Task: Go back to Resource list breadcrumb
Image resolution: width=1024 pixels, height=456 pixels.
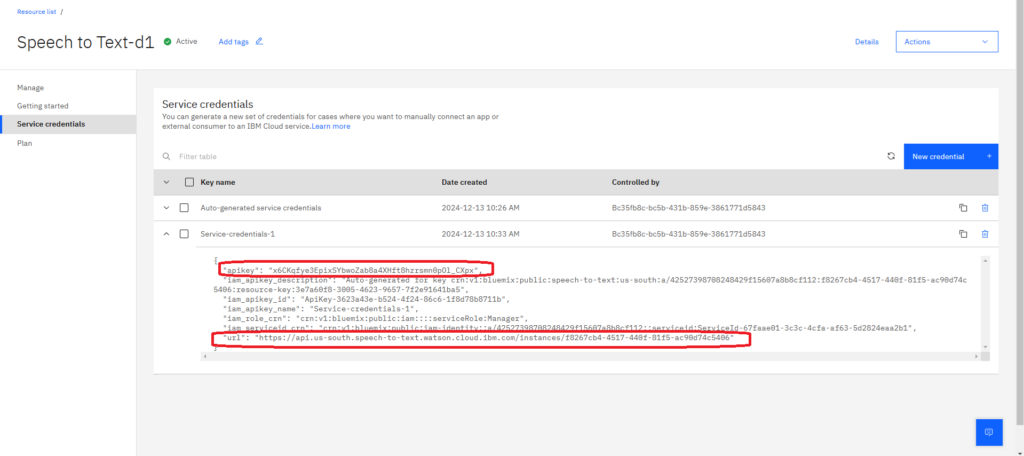Action: point(37,12)
